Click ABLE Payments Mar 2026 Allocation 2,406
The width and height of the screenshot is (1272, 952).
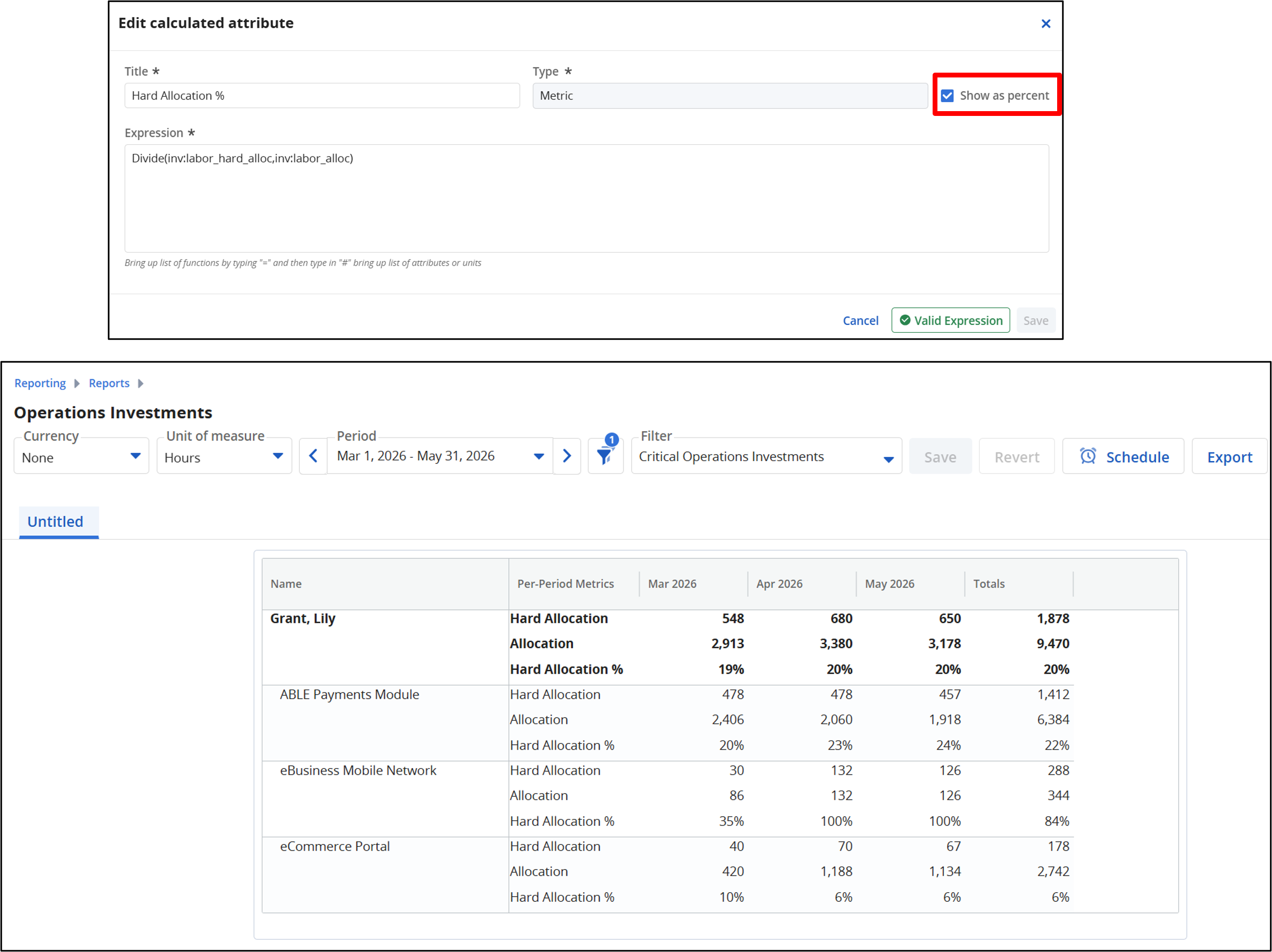pyautogui.click(x=727, y=720)
